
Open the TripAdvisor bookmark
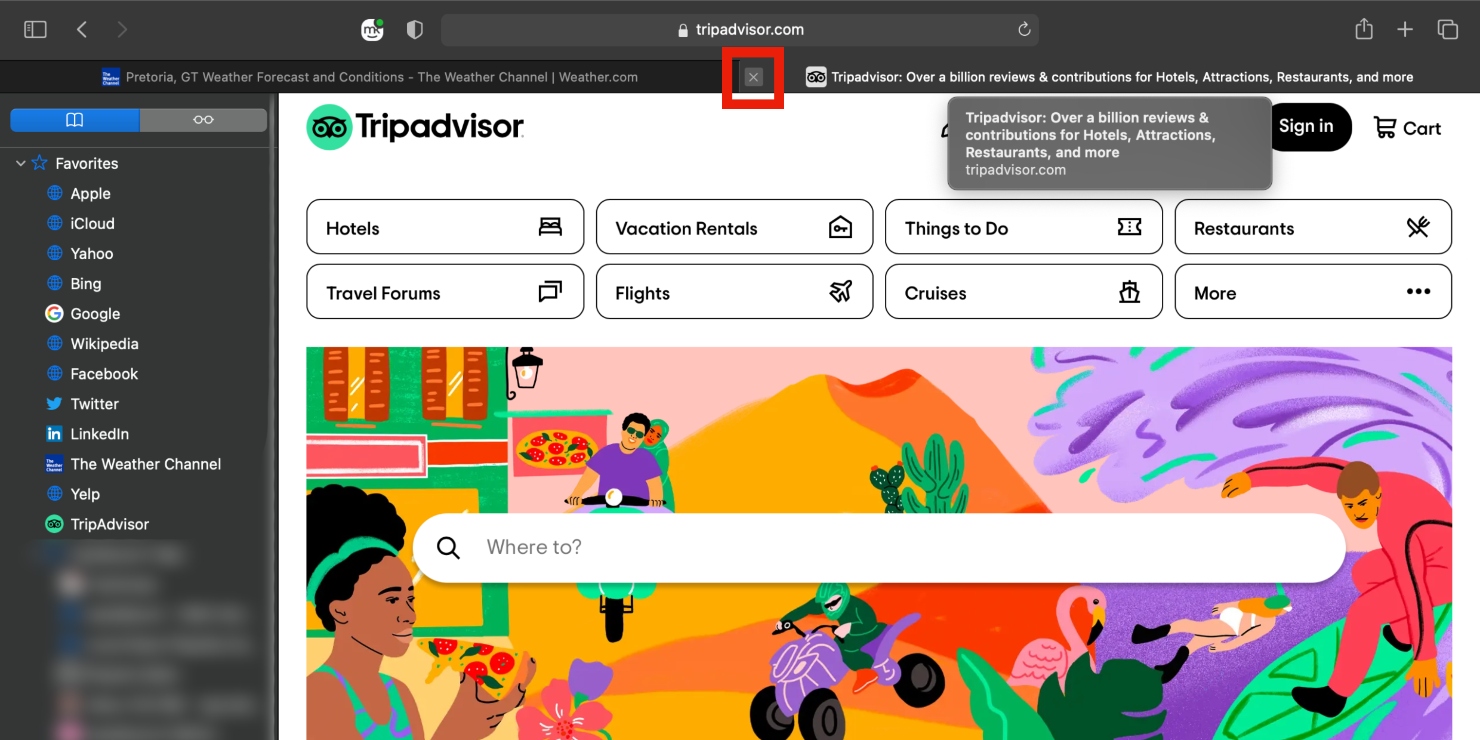coord(109,524)
